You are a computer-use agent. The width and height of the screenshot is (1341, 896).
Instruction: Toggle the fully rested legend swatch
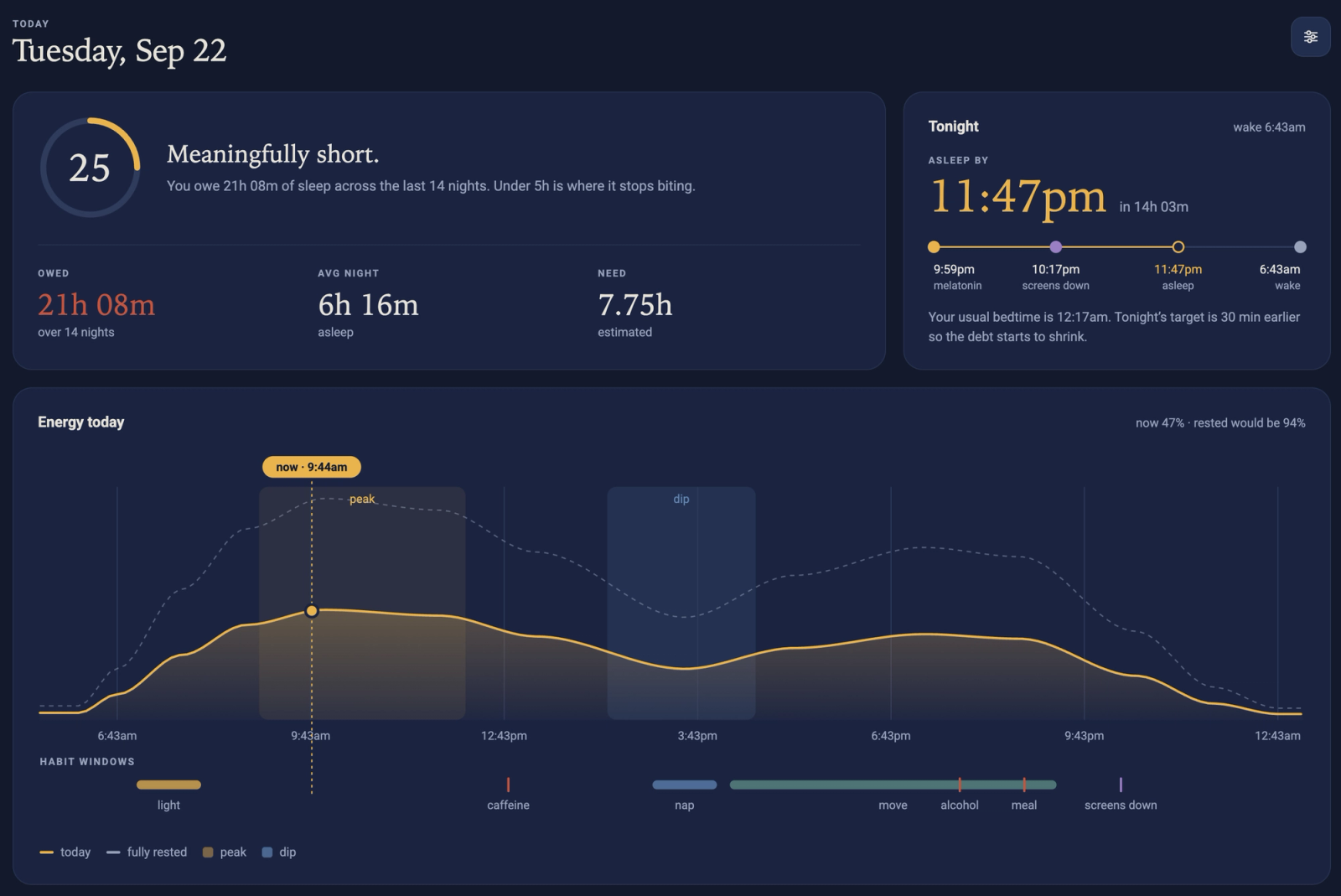coord(113,852)
